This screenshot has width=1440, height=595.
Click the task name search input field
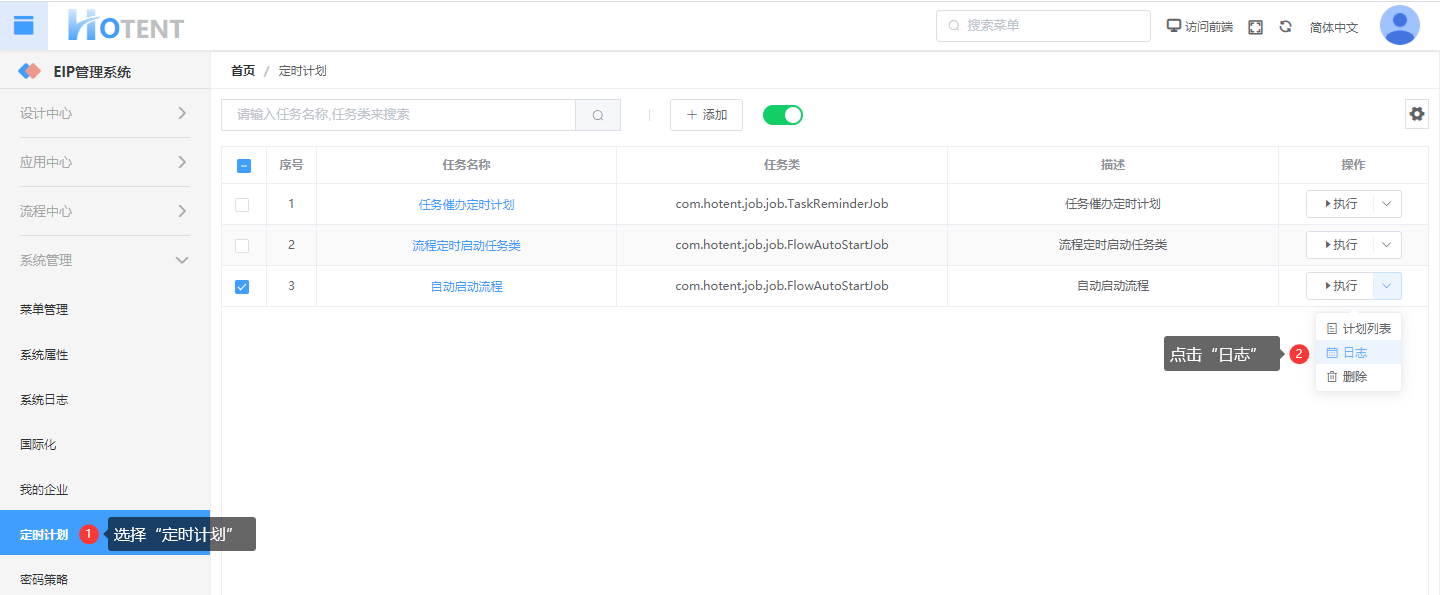coord(398,115)
